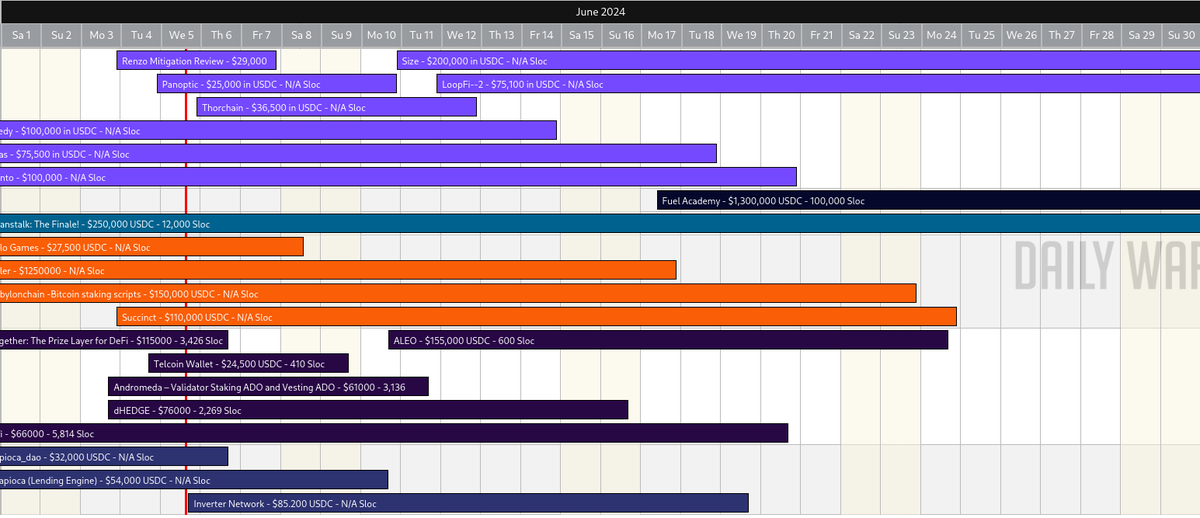Image resolution: width=1200 pixels, height=518 pixels.
Task: Open the $1250000 N/A Sloc orange bar
Action: 338,270
